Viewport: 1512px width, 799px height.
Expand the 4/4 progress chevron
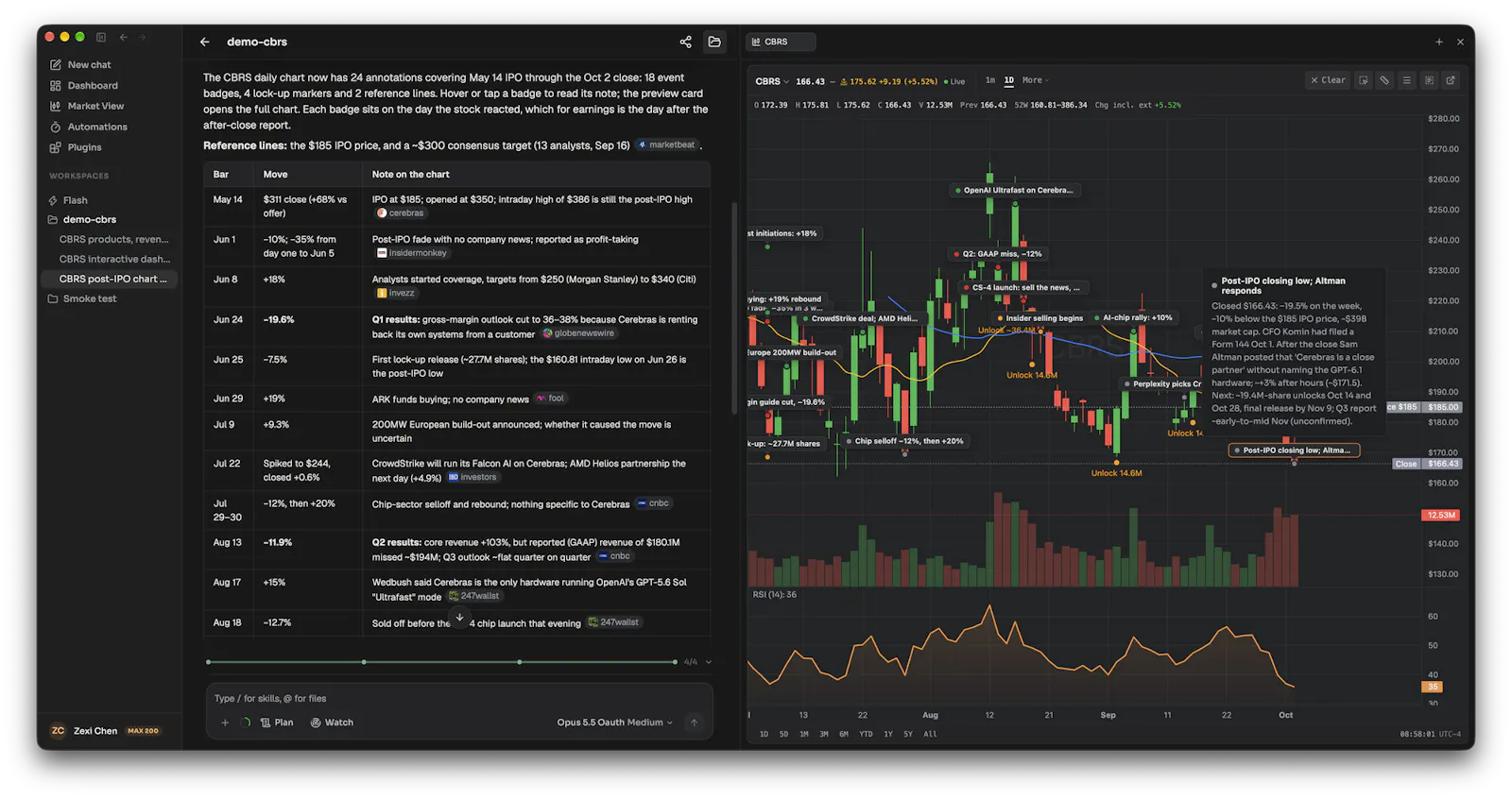pyautogui.click(x=709, y=662)
